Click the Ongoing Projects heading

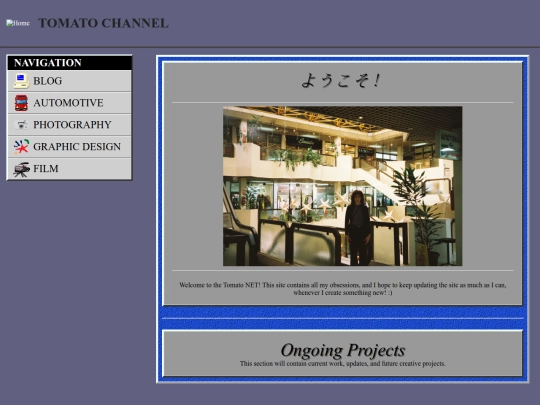[x=343, y=350]
